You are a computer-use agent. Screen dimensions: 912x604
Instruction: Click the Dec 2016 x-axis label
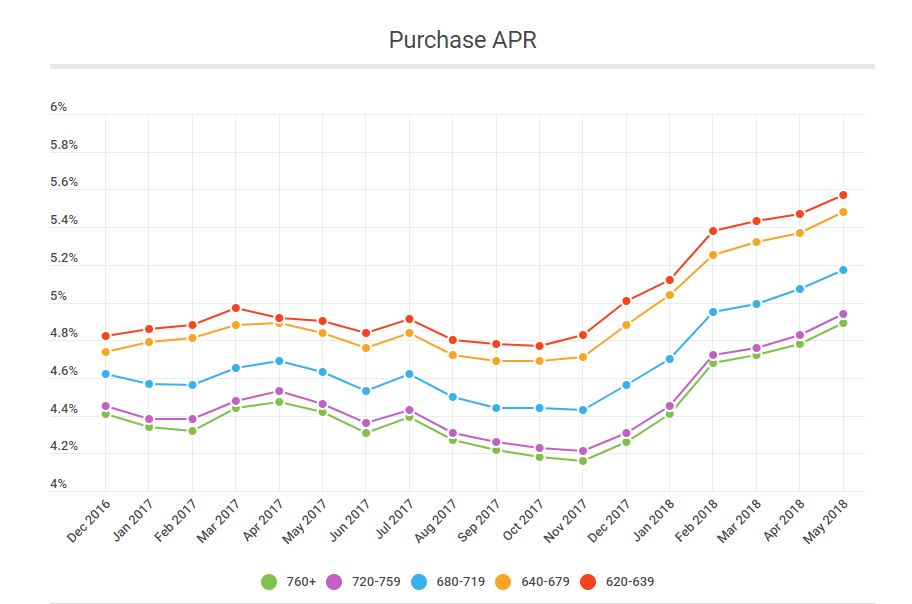(x=90, y=520)
